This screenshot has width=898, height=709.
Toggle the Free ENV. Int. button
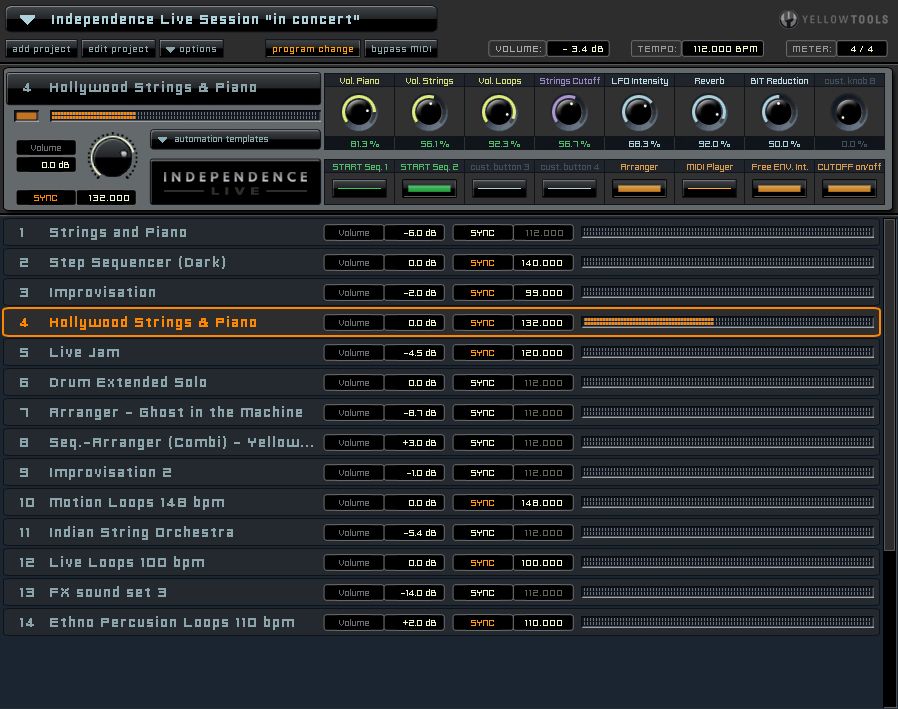pyautogui.click(x=779, y=188)
